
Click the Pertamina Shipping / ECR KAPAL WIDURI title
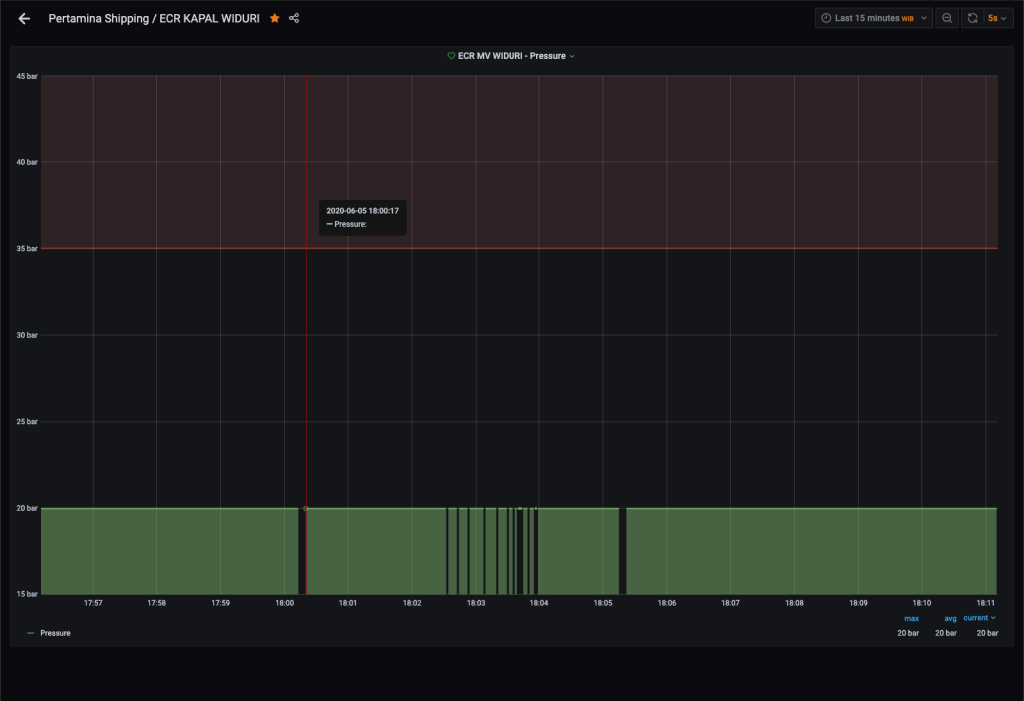154,19
